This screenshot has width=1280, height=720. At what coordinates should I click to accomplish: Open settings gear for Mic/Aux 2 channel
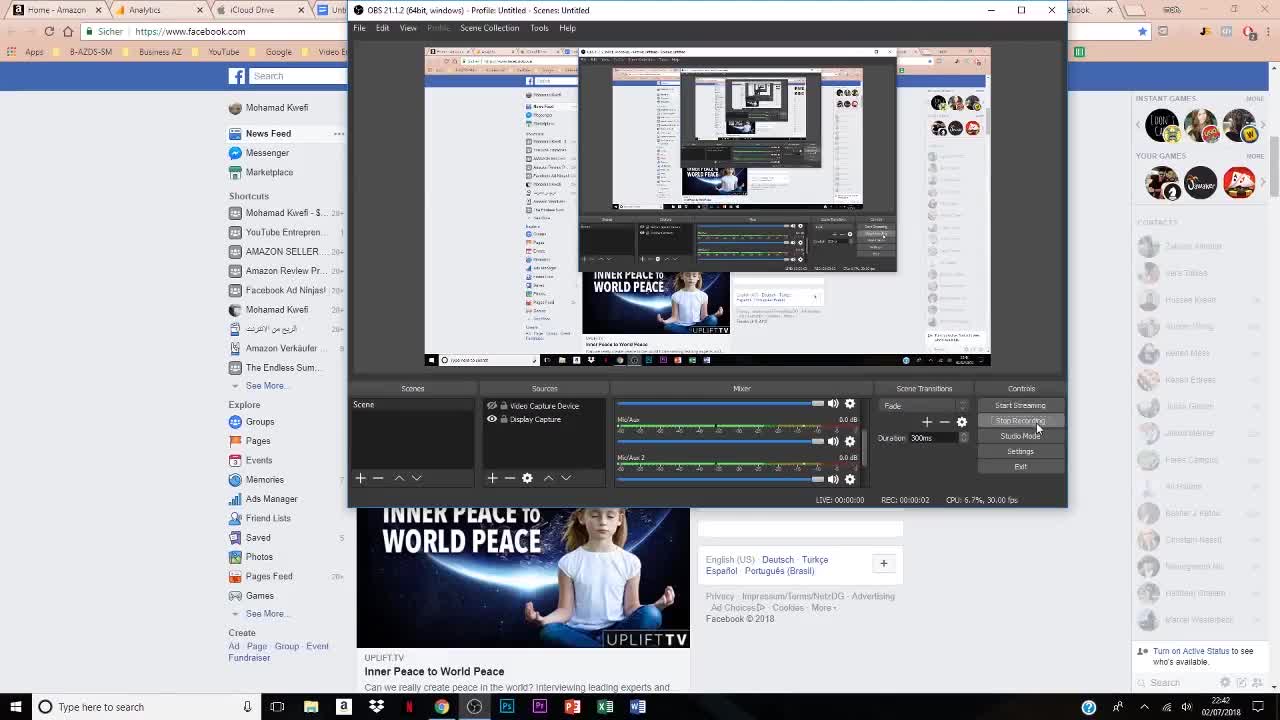850,479
